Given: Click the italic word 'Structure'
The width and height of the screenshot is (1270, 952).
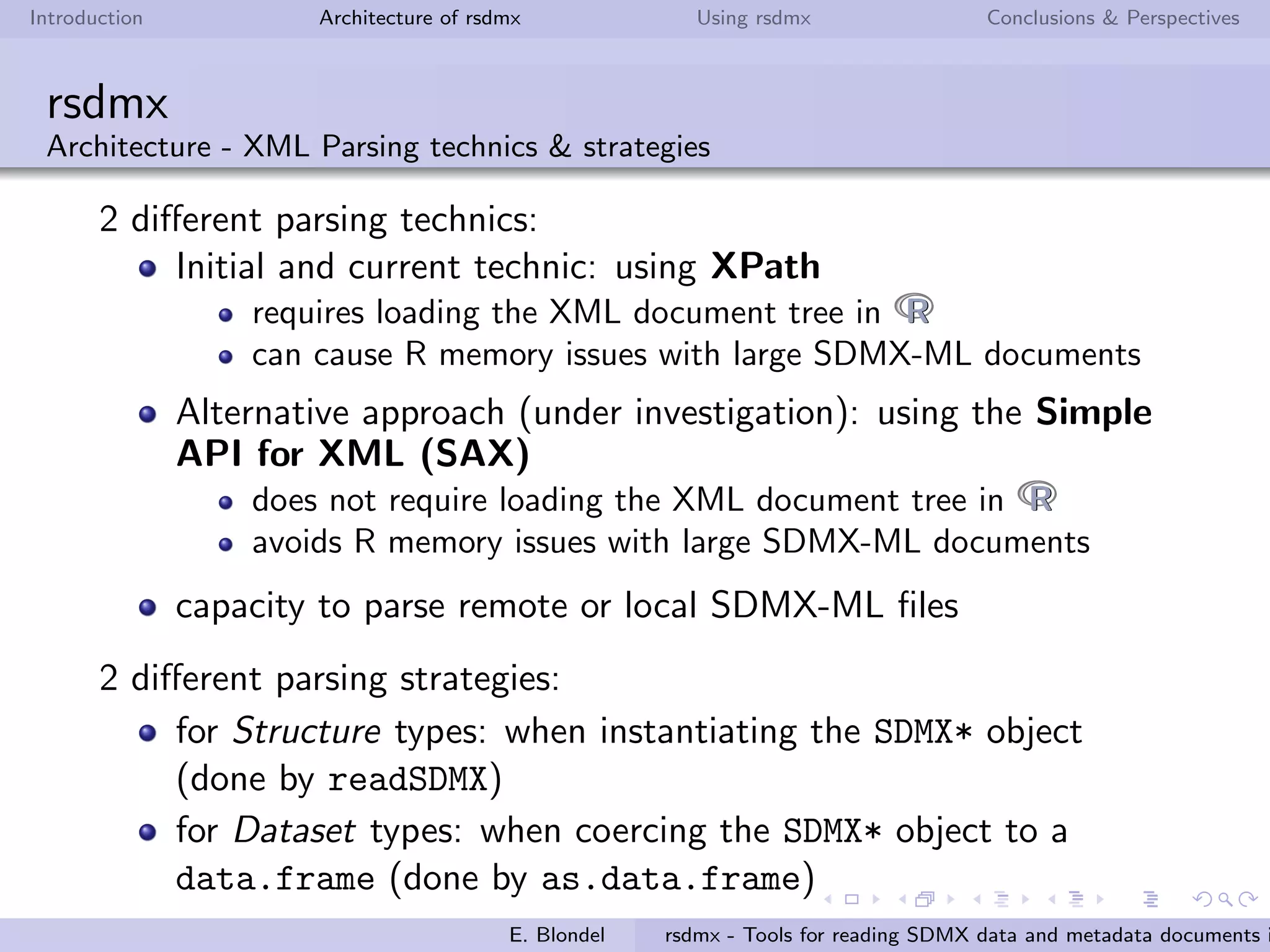Looking at the screenshot, I should coord(306,731).
